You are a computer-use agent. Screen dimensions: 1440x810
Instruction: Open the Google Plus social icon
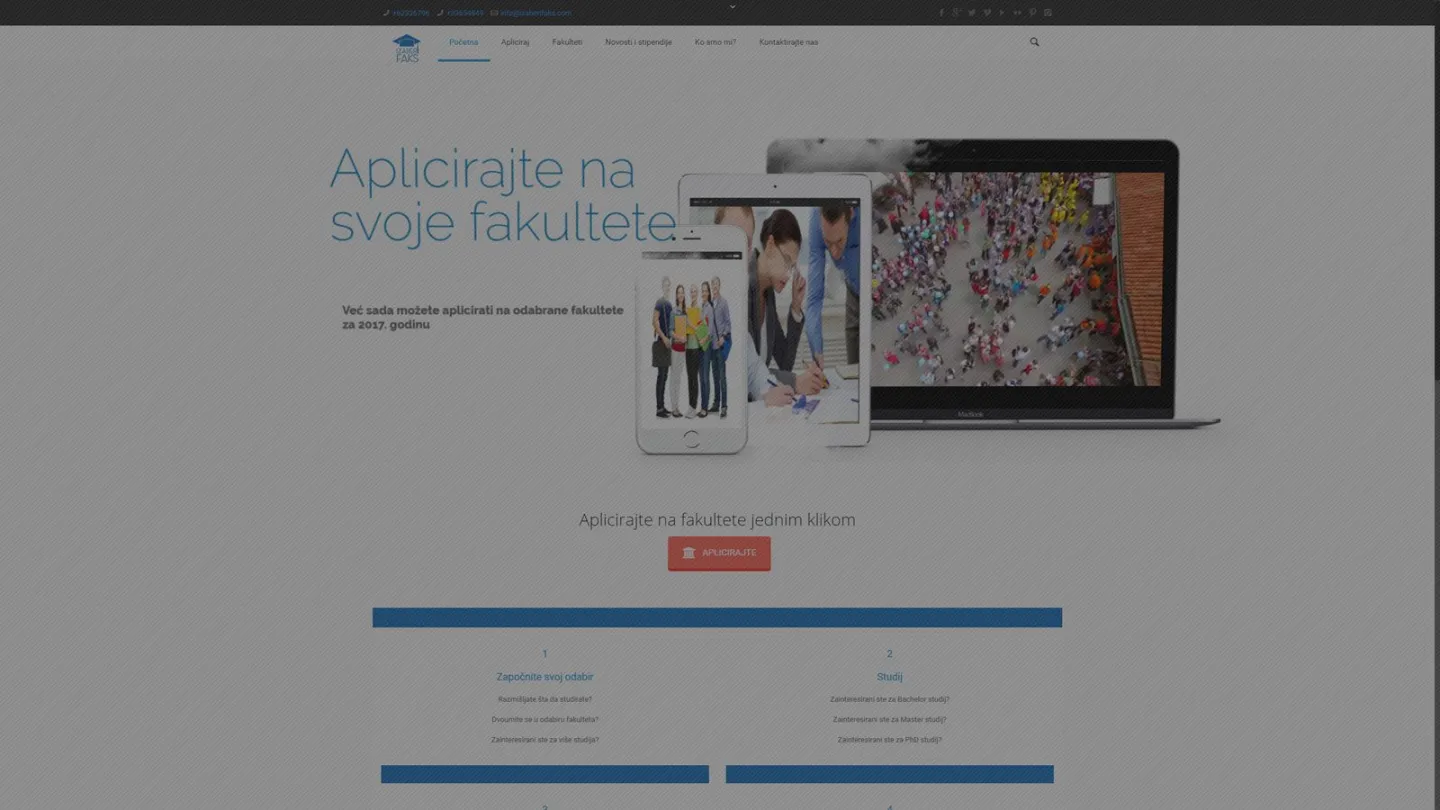(956, 13)
